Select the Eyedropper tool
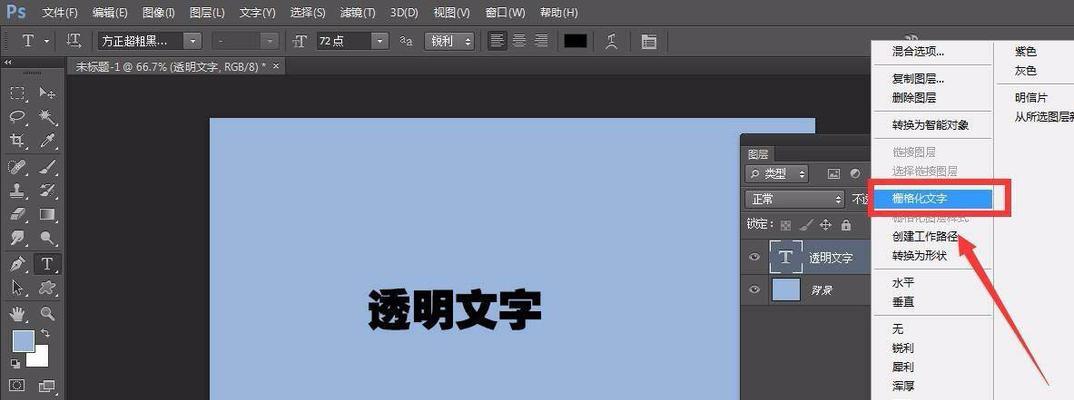1074x400 pixels. (x=47, y=140)
